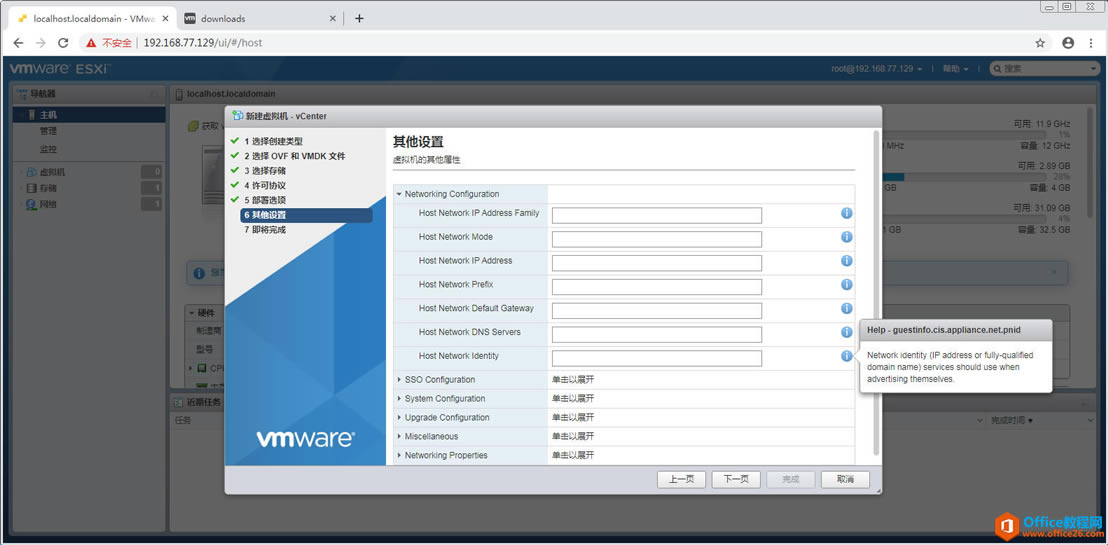Click the VMware ESXi logo
The height and width of the screenshot is (545, 1108).
tap(60, 69)
